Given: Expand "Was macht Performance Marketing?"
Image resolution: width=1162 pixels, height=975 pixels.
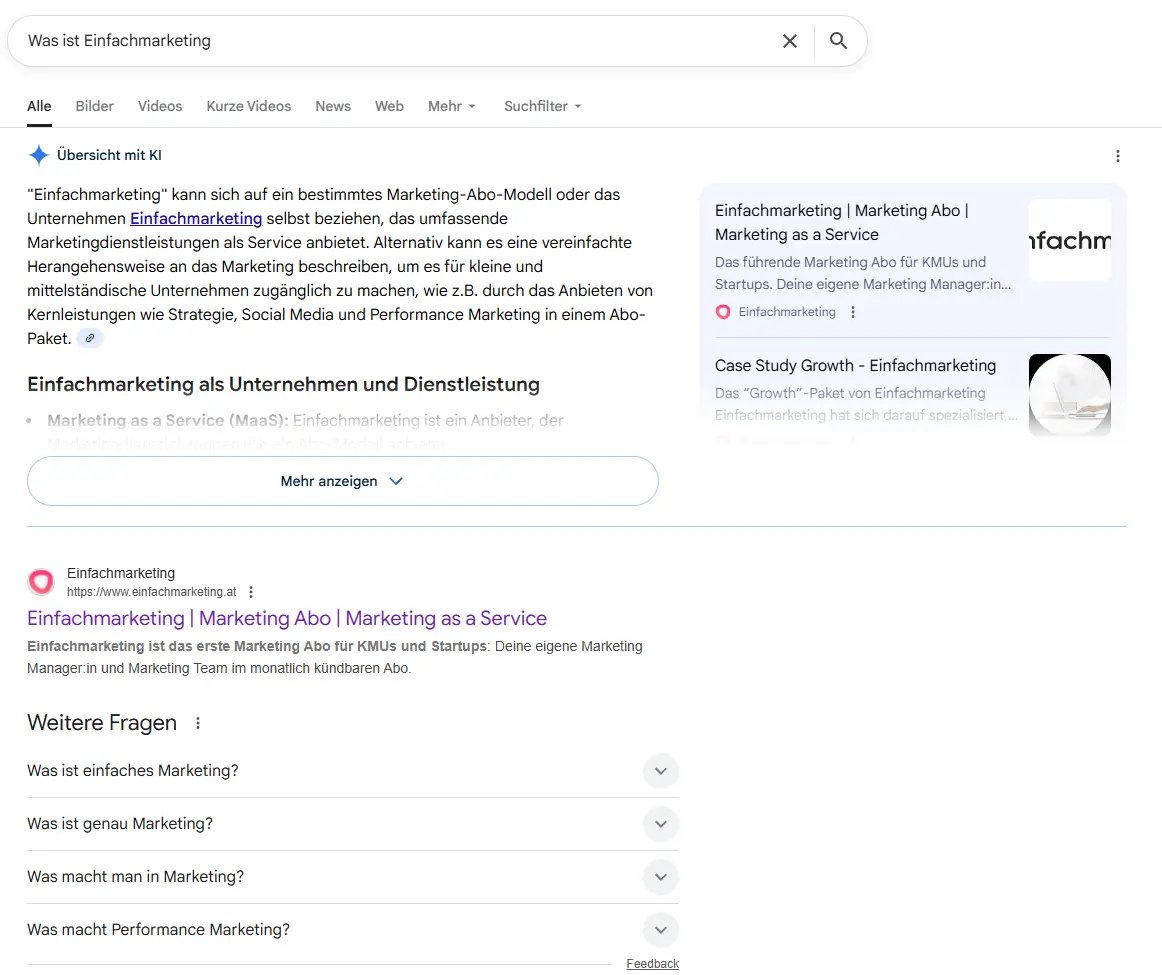Looking at the screenshot, I should tap(660, 929).
